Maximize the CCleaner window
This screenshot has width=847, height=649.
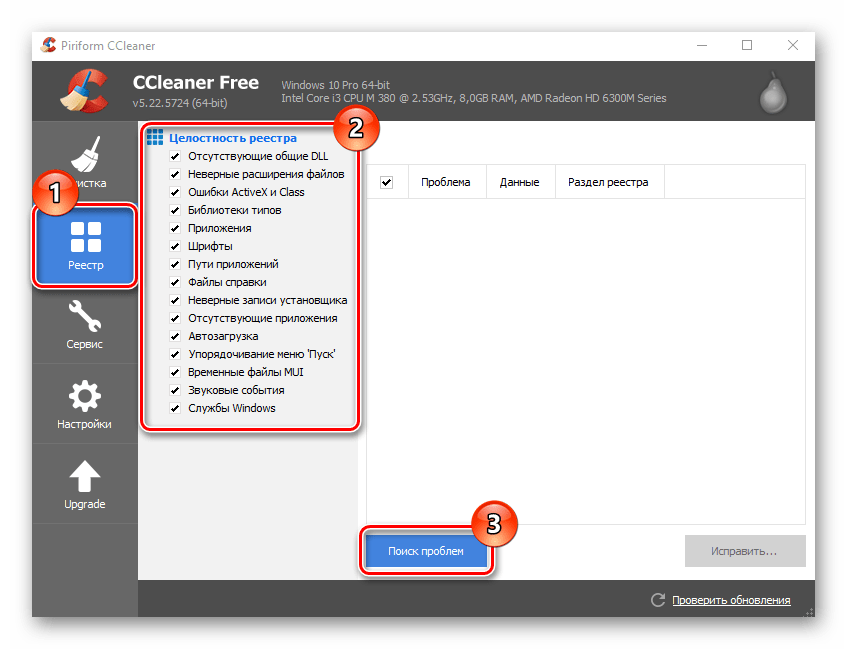pyautogui.click(x=747, y=45)
